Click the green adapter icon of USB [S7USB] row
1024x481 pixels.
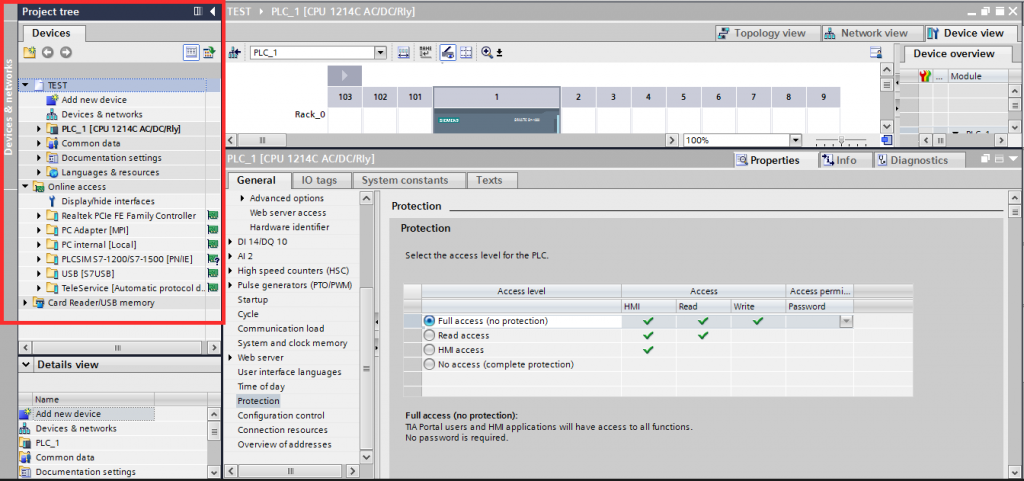212,273
